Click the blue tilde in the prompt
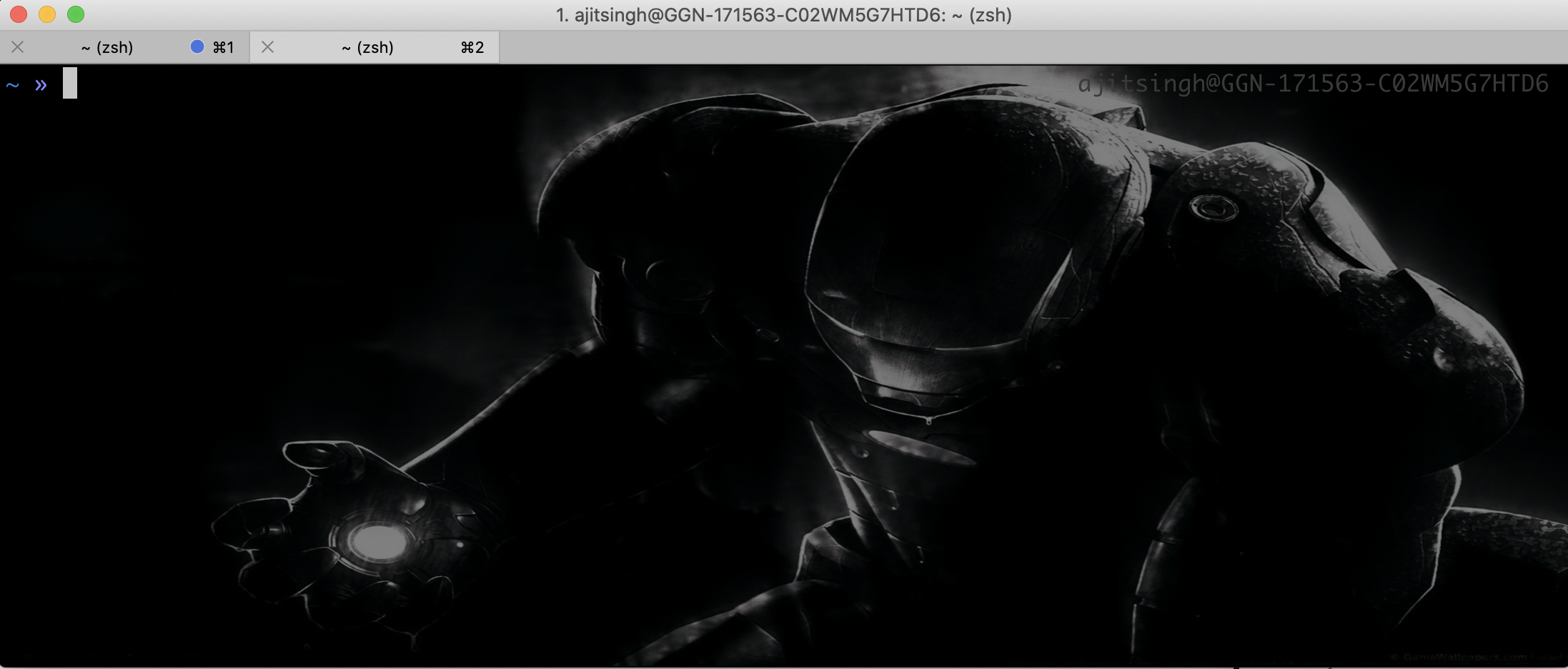 (12, 86)
